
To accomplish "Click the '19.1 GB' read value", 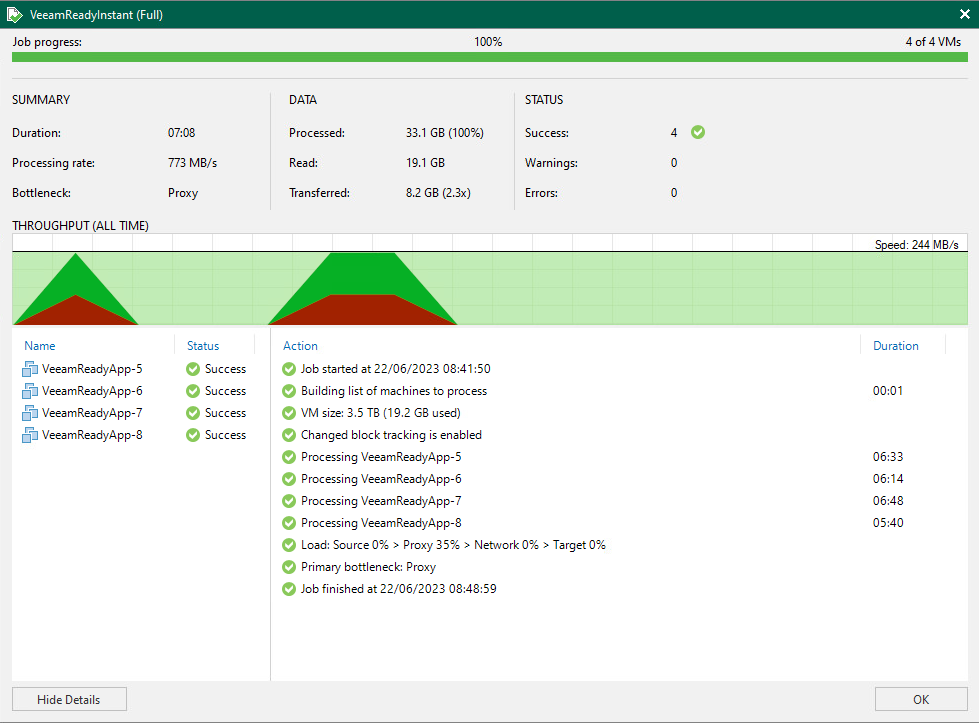I will [425, 163].
